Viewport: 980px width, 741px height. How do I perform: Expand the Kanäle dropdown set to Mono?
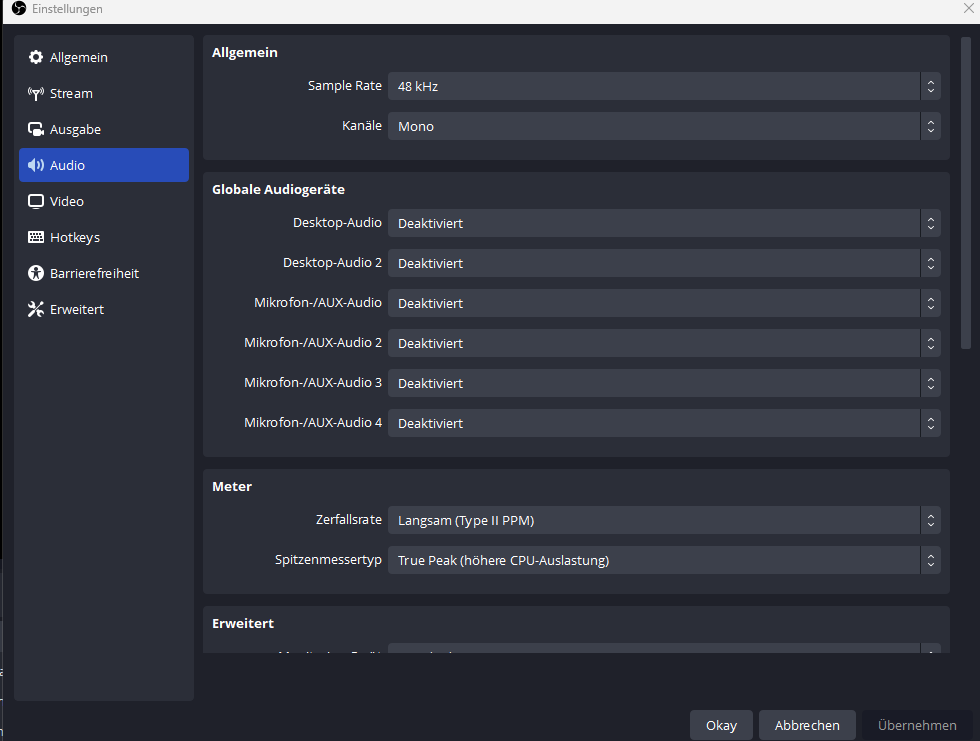pyautogui.click(x=663, y=126)
